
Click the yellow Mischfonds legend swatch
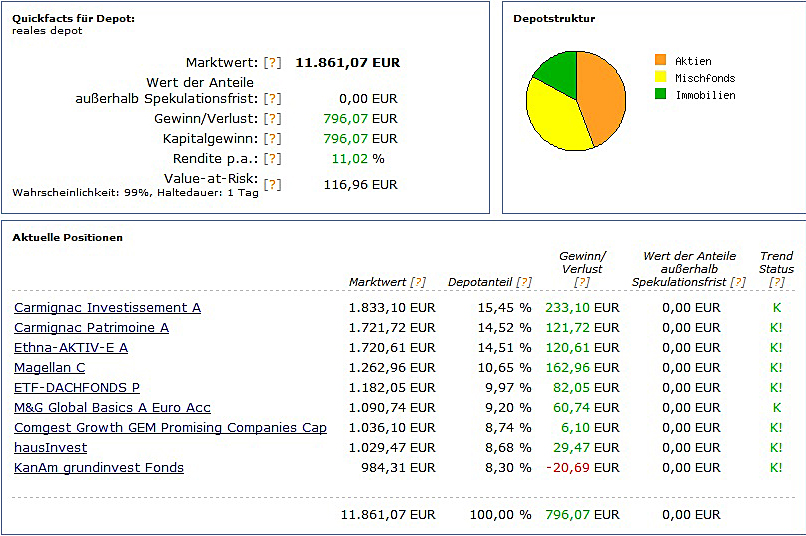[x=660, y=78]
